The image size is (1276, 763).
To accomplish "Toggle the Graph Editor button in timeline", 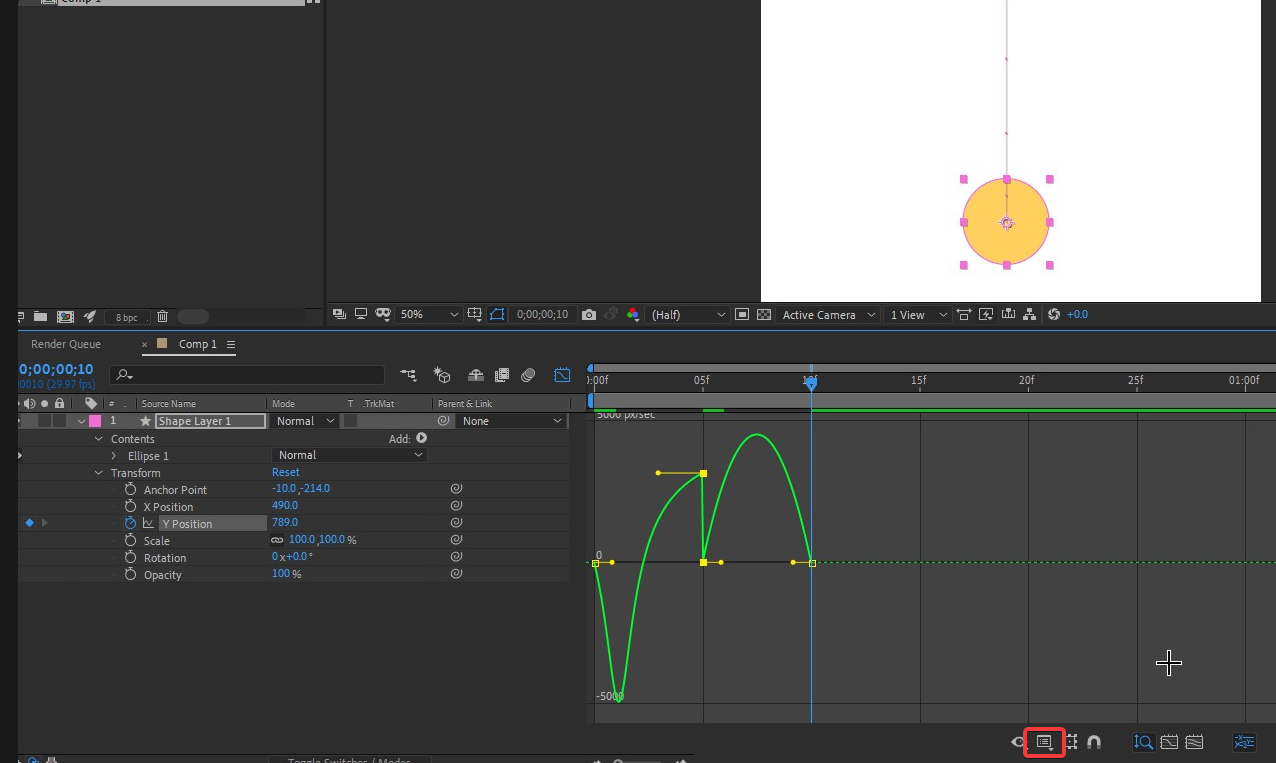I will 562,374.
